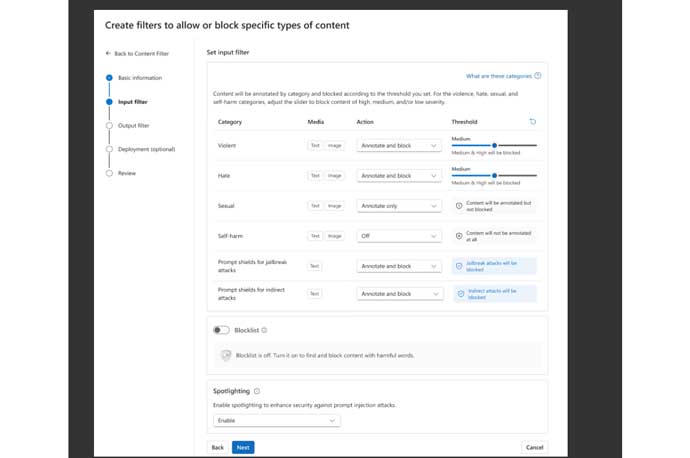Toggle Text media for Violent category
This screenshot has height=458, width=690.
(x=314, y=145)
